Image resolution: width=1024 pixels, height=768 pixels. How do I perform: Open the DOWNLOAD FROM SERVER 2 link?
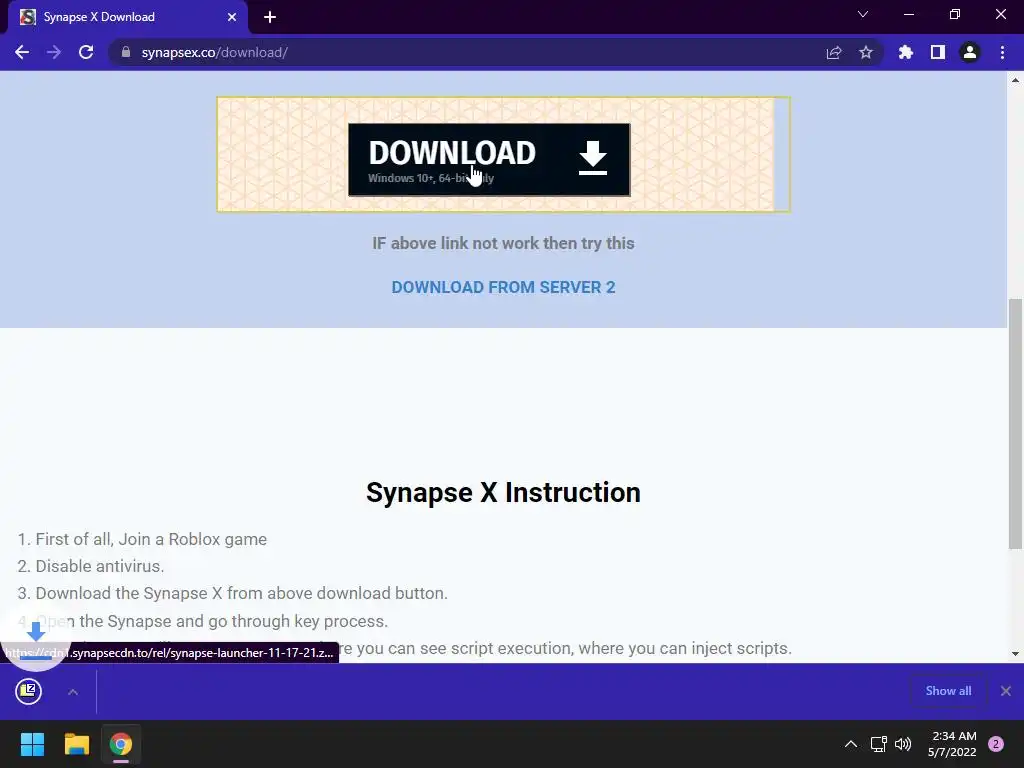503,287
